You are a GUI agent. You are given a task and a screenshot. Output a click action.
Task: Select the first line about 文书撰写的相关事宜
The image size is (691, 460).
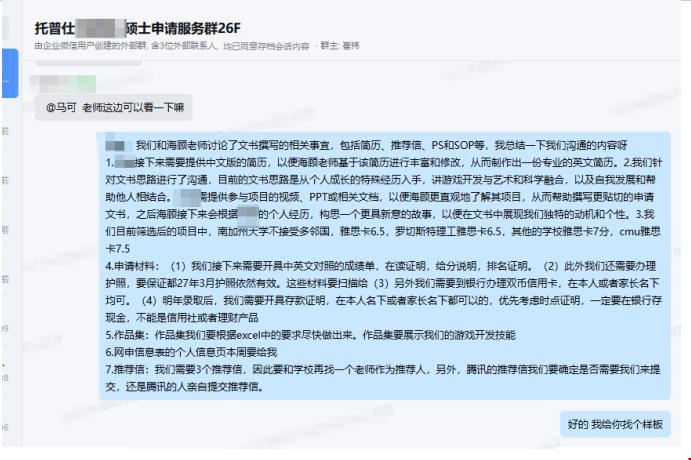pos(366,145)
